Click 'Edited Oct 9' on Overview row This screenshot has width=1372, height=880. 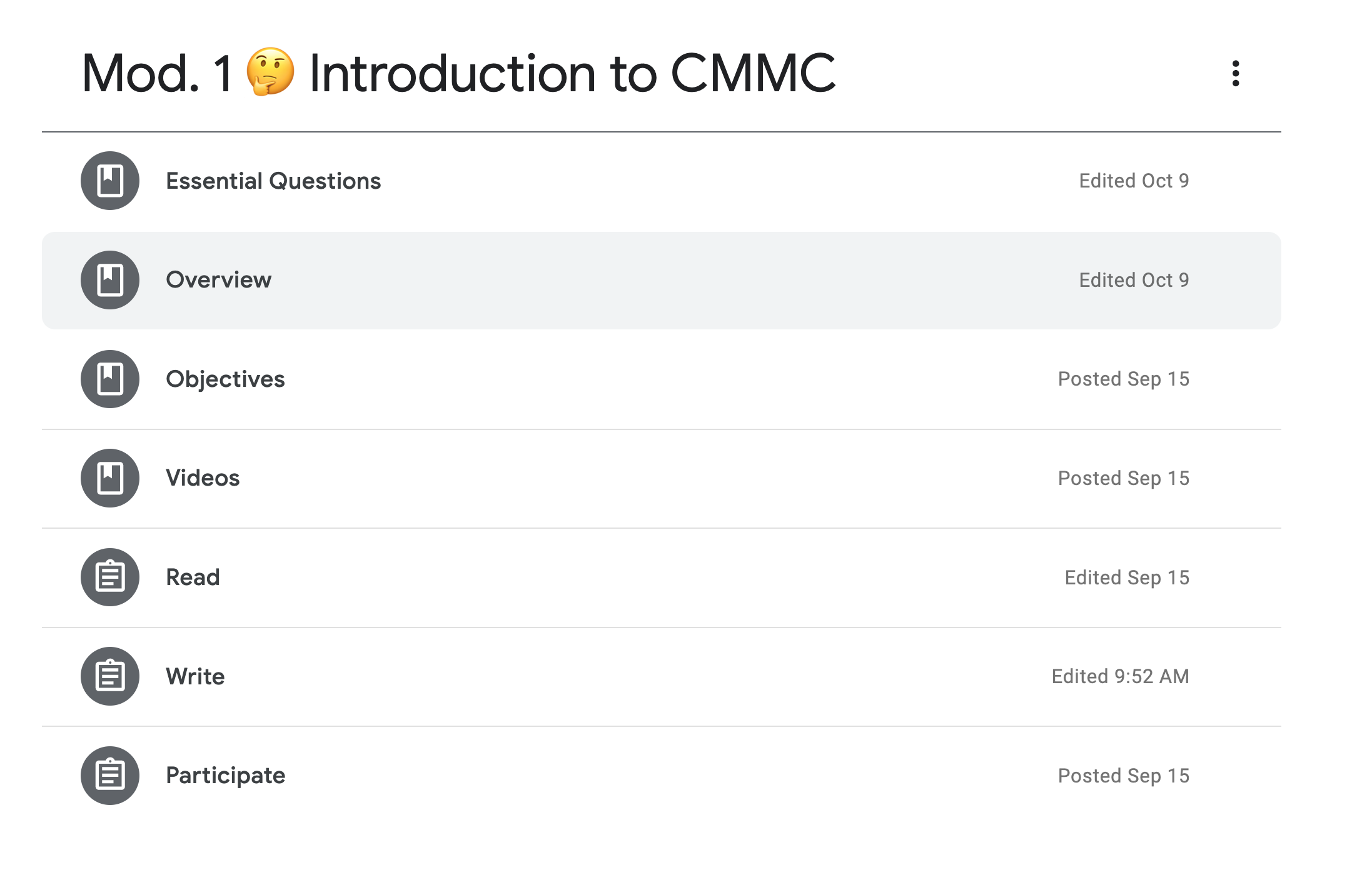tap(1134, 280)
